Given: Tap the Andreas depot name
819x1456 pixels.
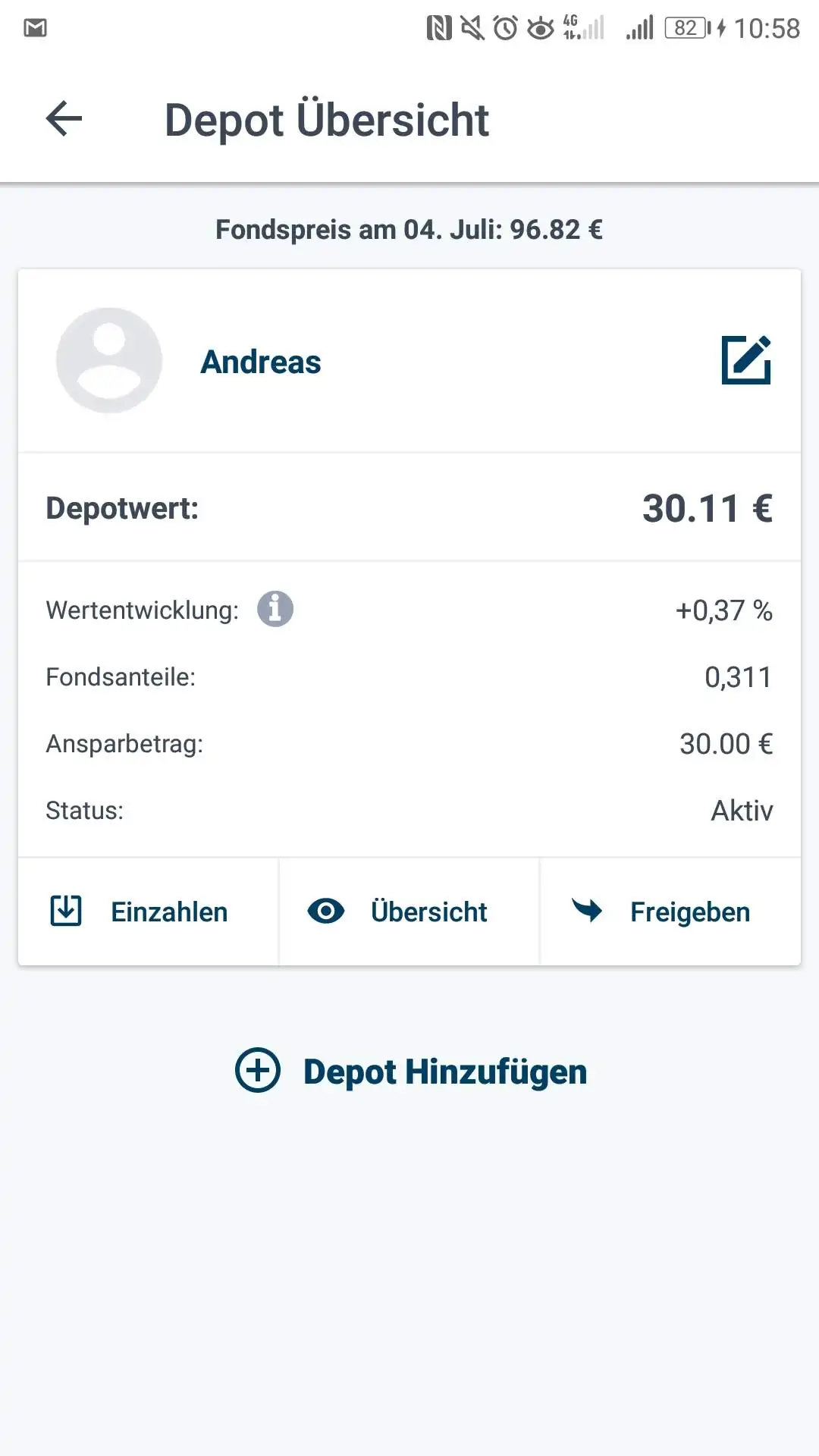Looking at the screenshot, I should pyautogui.click(x=261, y=362).
